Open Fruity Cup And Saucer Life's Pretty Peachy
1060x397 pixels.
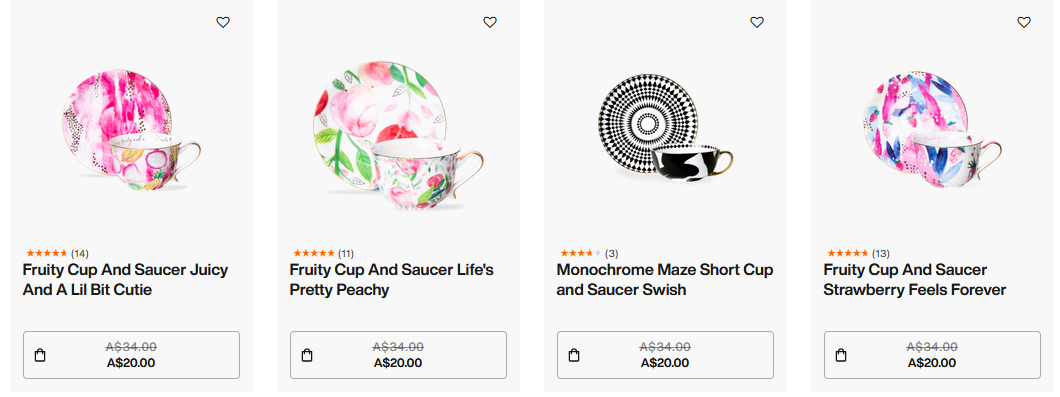pyautogui.click(x=391, y=280)
